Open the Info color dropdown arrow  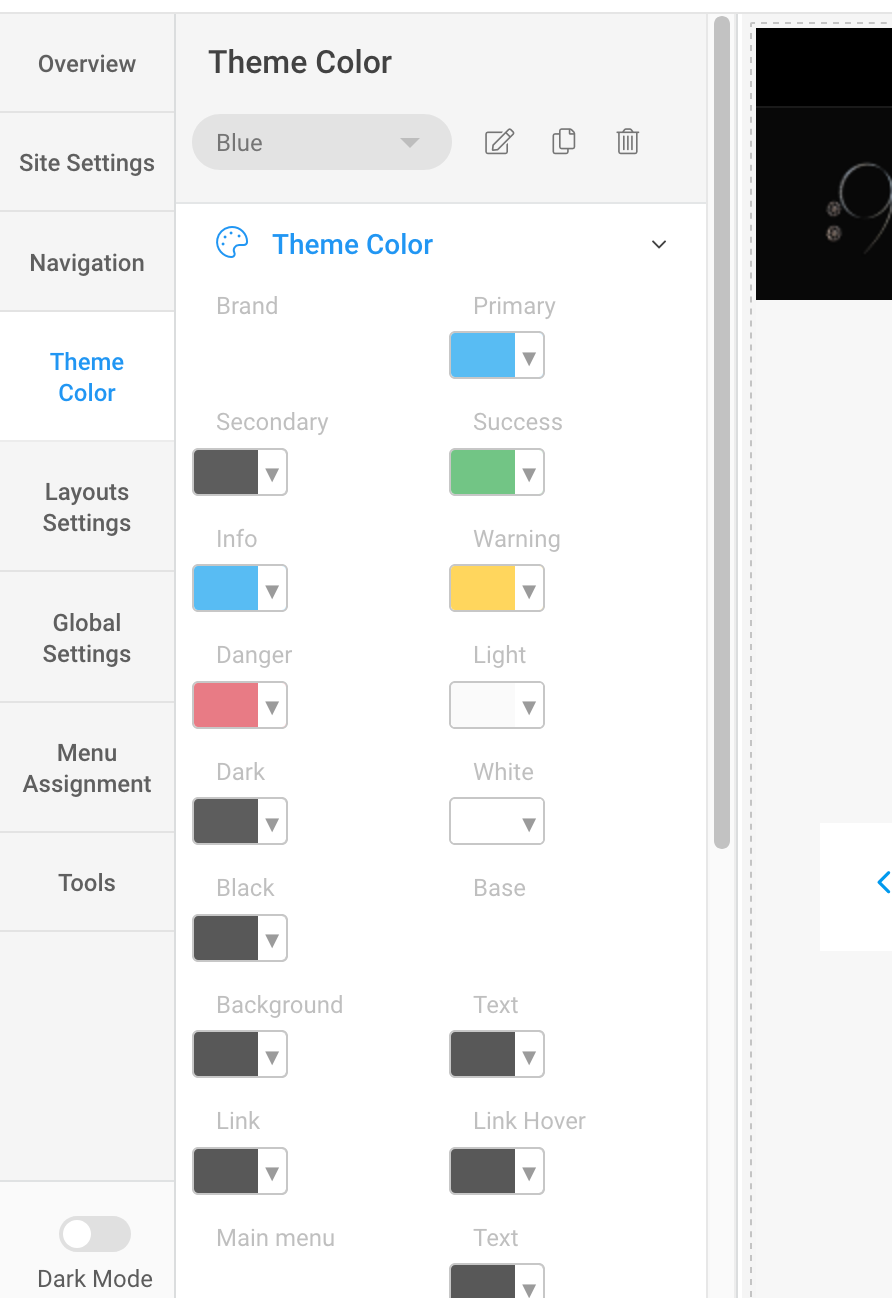[x=272, y=589]
